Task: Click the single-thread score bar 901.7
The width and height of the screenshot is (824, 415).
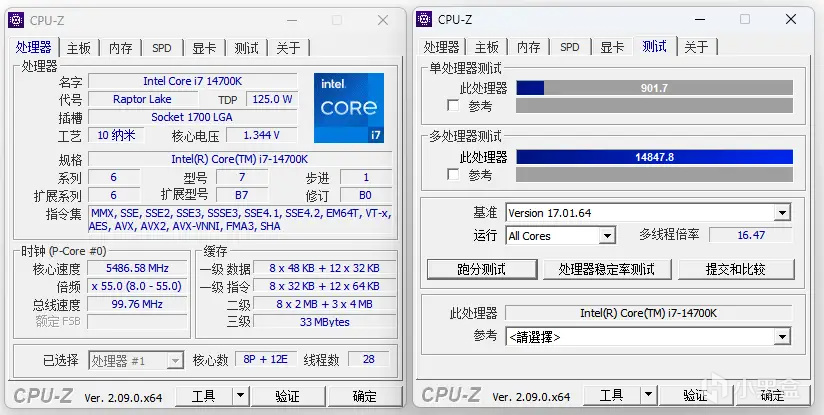Action: [x=654, y=88]
